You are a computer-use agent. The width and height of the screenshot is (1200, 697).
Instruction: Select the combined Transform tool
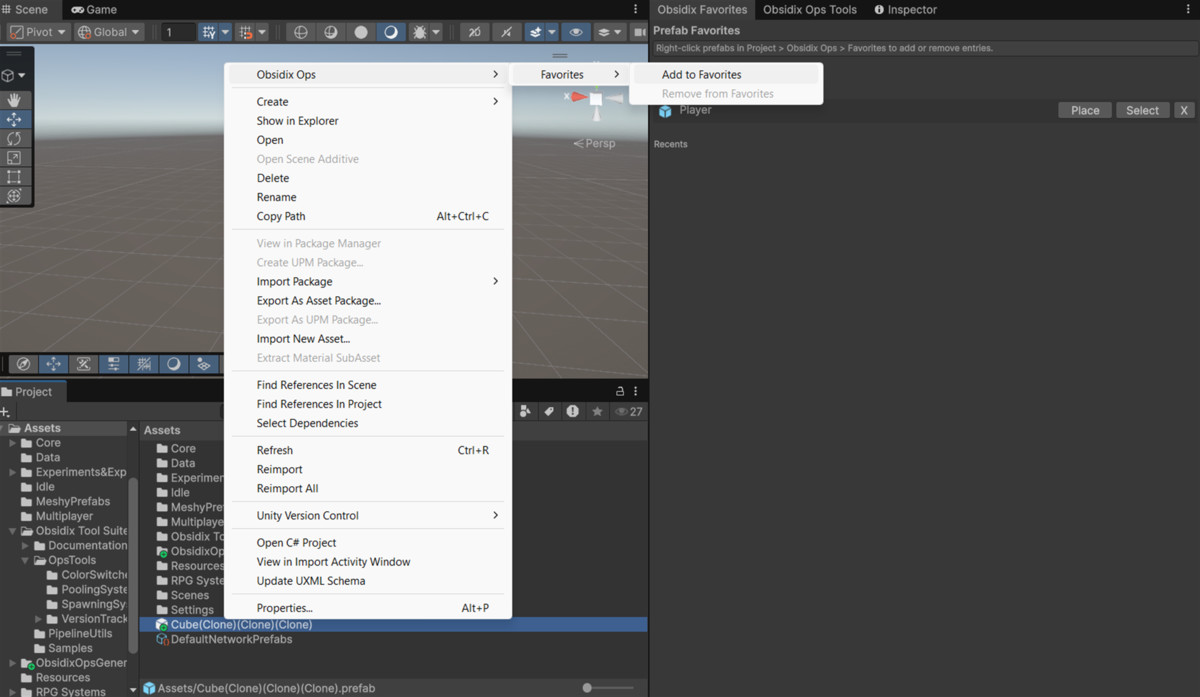coord(14,195)
